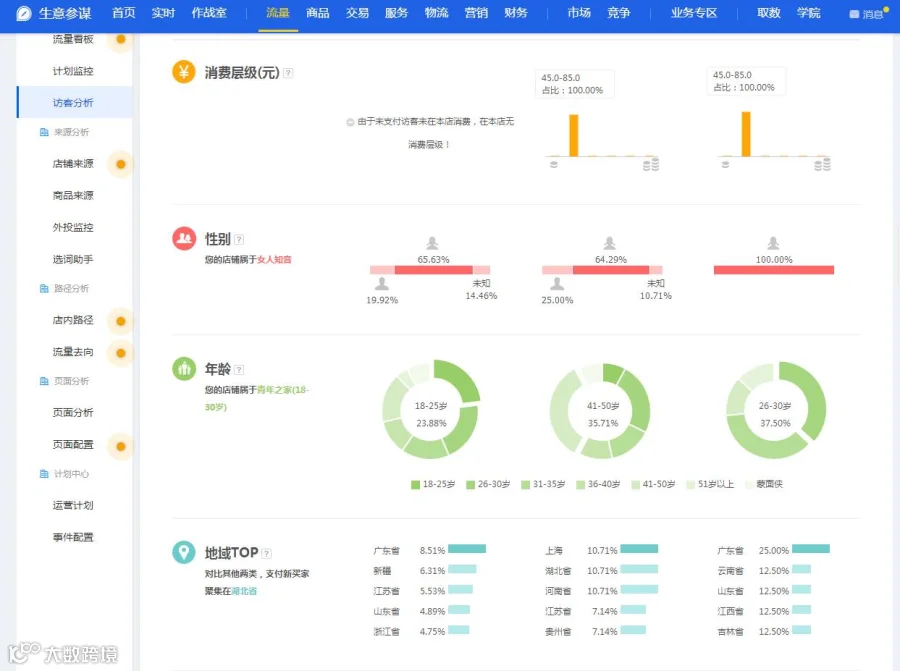900x671 pixels.
Task: Click info icon before 由于未支付访客 notice
Action: 350,122
